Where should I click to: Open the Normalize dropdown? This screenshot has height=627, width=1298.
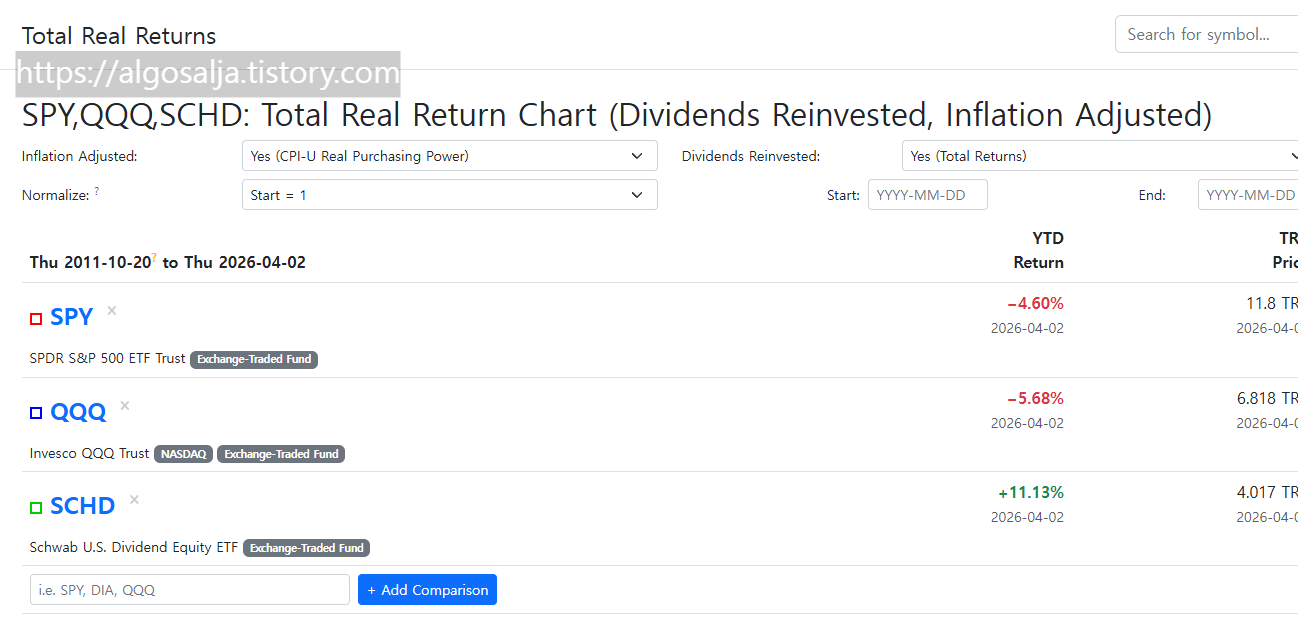pos(448,194)
